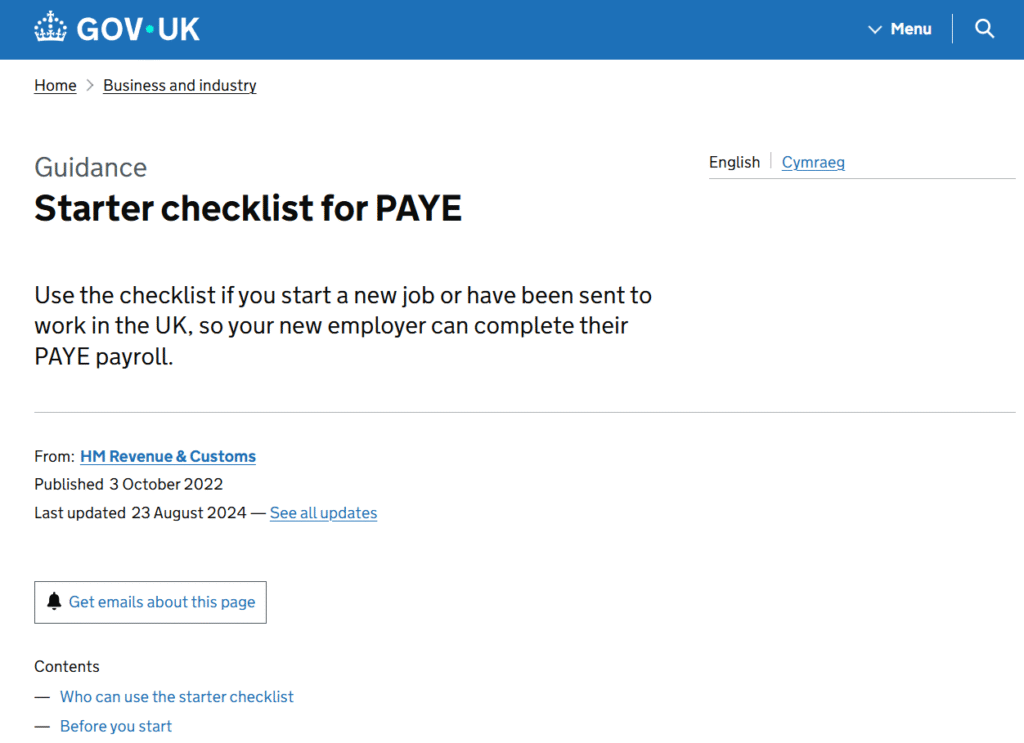This screenshot has width=1024, height=743.
Task: Click the Starter checklist for PAYE heading
Action: (x=248, y=208)
